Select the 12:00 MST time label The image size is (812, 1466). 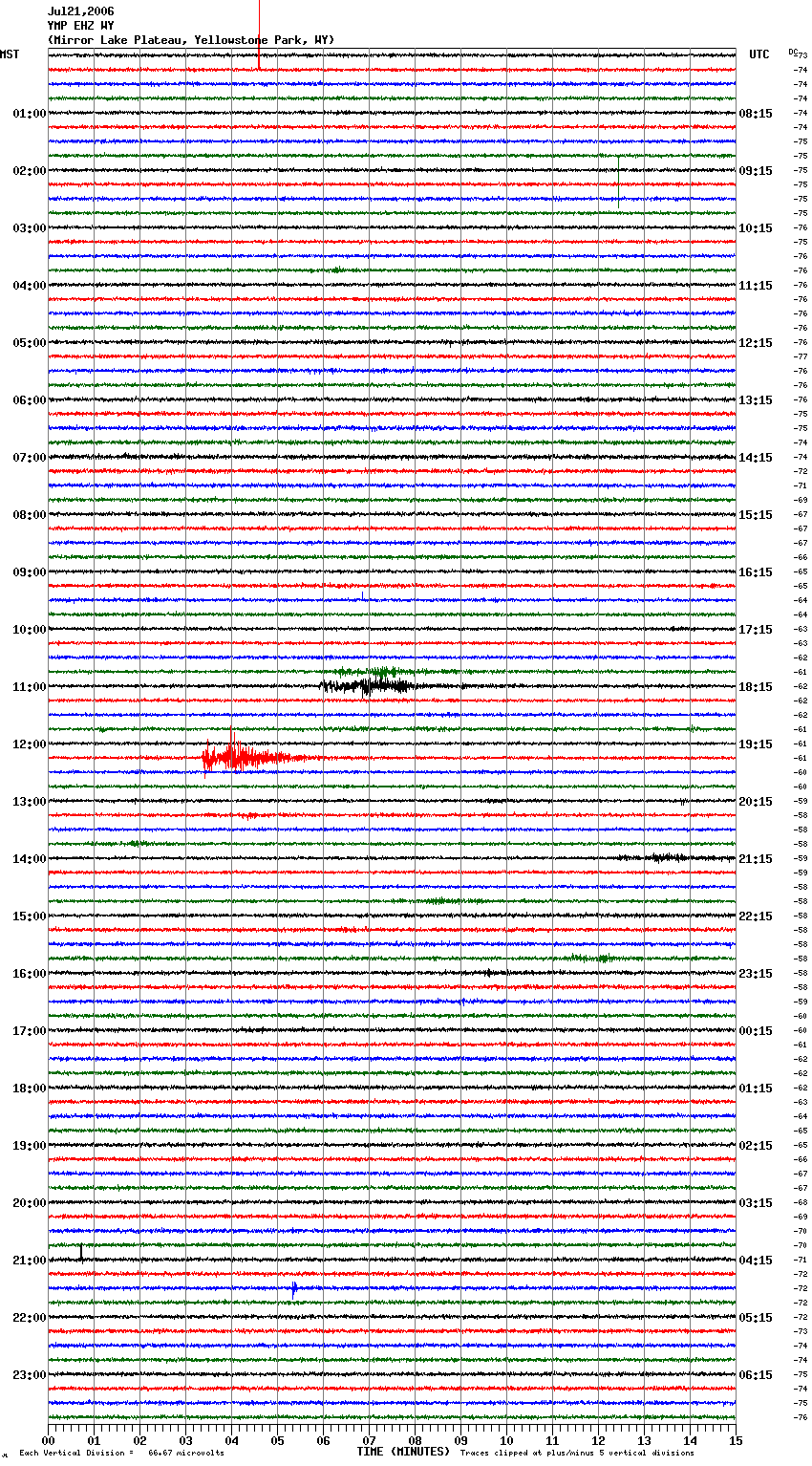(30, 744)
